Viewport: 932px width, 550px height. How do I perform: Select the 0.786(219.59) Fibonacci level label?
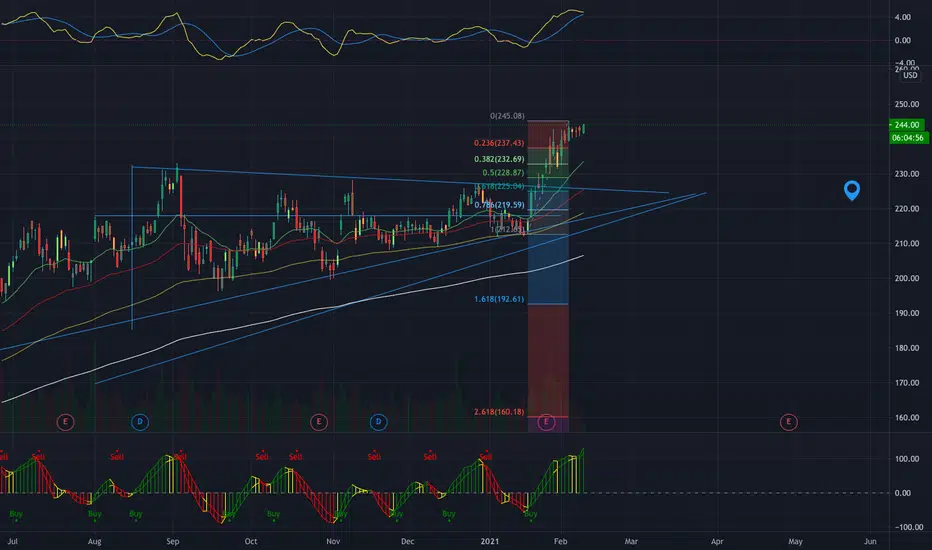[x=499, y=205]
